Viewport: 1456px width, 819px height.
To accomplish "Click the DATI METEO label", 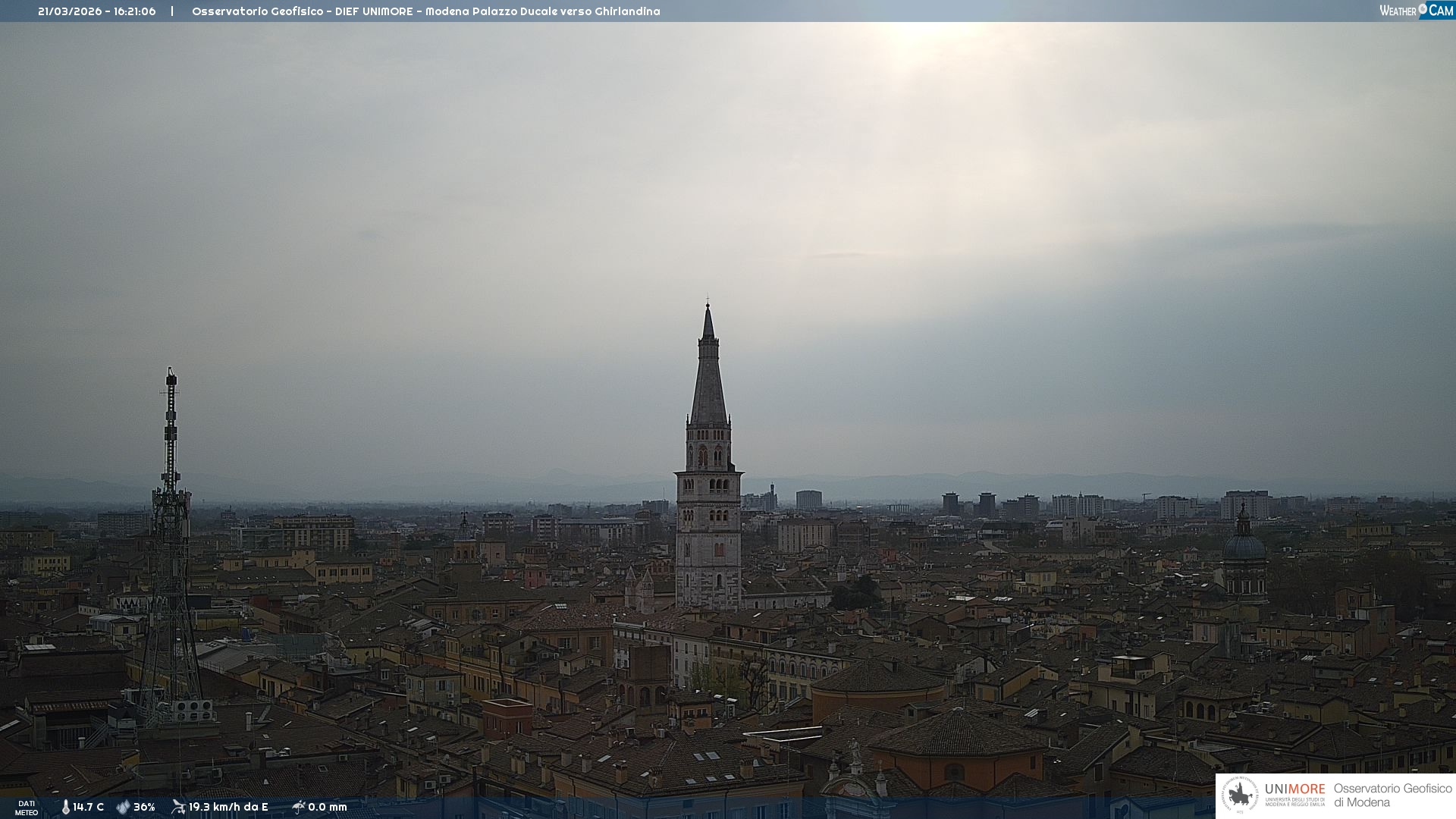I will (27, 808).
